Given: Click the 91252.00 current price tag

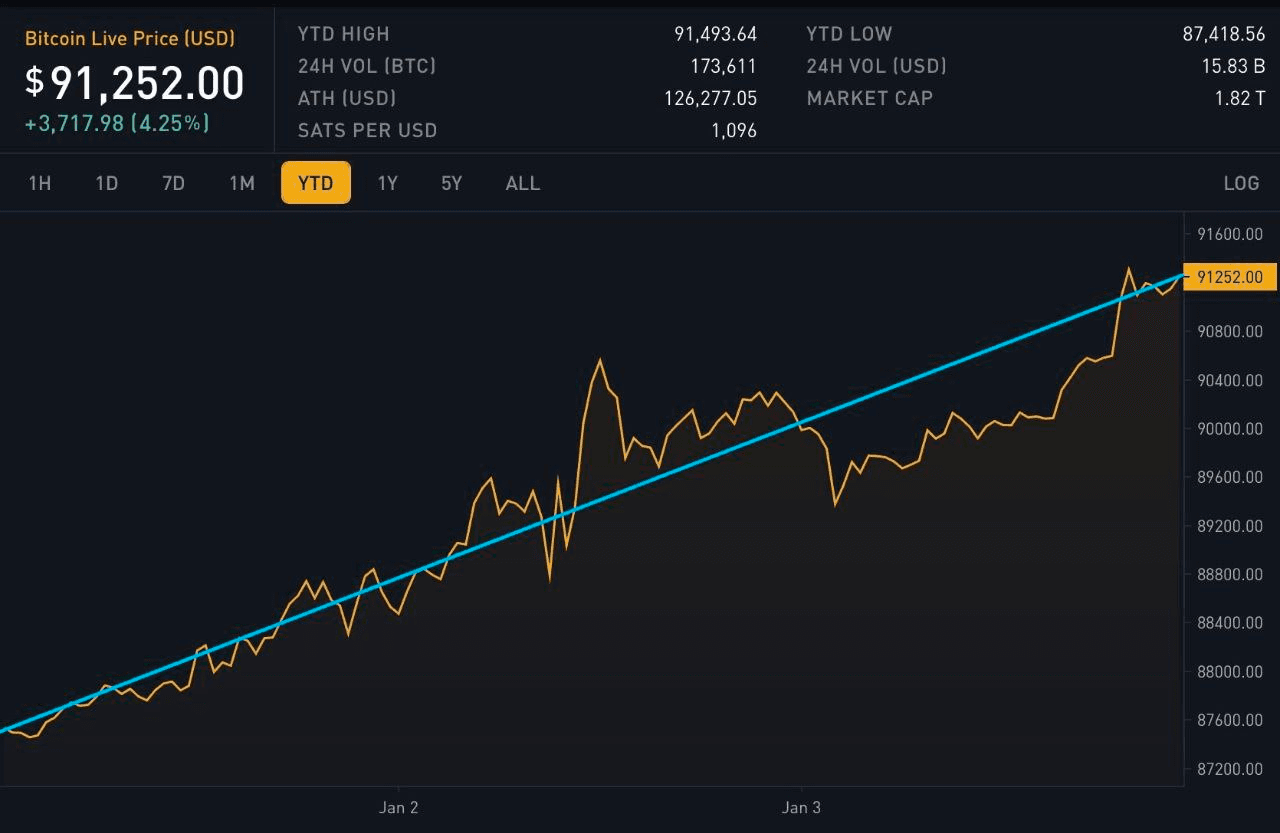Looking at the screenshot, I should (x=1229, y=277).
